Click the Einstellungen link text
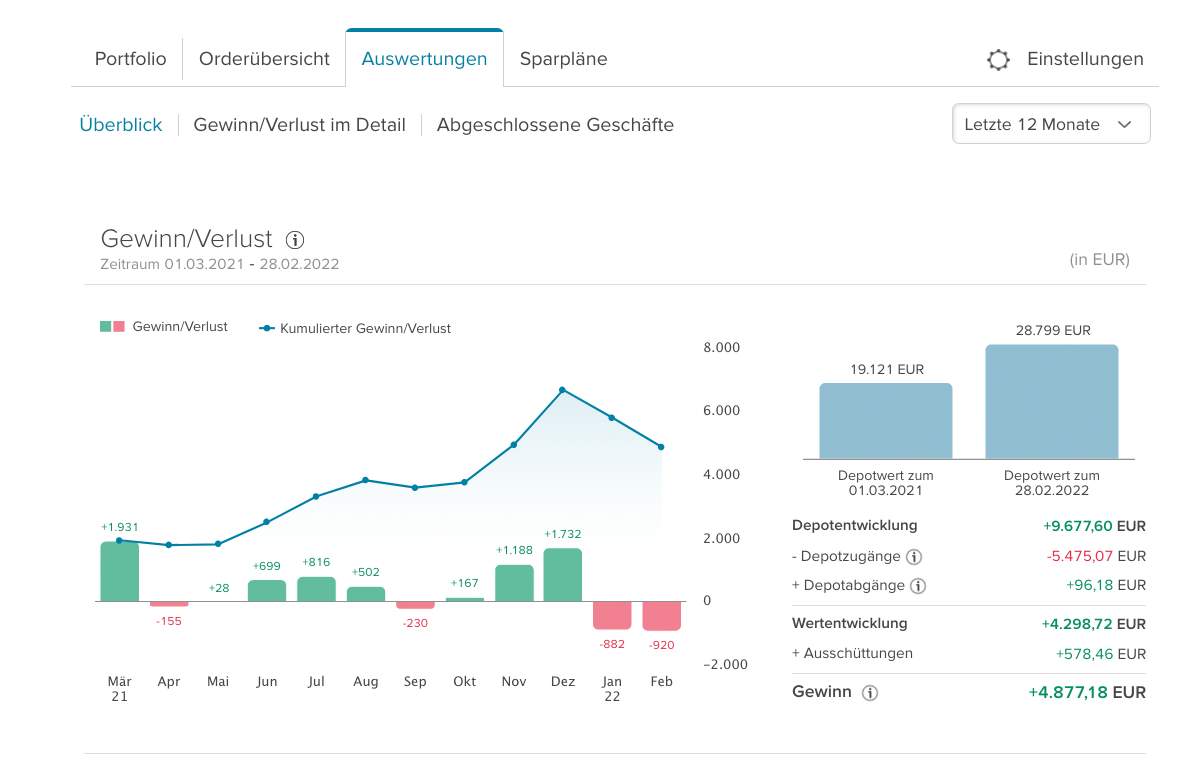1200x772 pixels. point(1085,59)
